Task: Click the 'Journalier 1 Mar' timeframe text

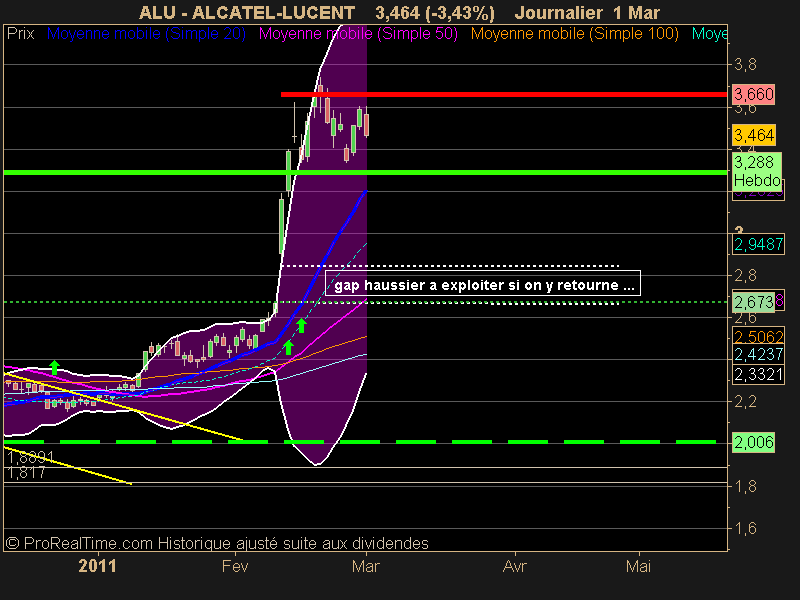Action: point(587,13)
